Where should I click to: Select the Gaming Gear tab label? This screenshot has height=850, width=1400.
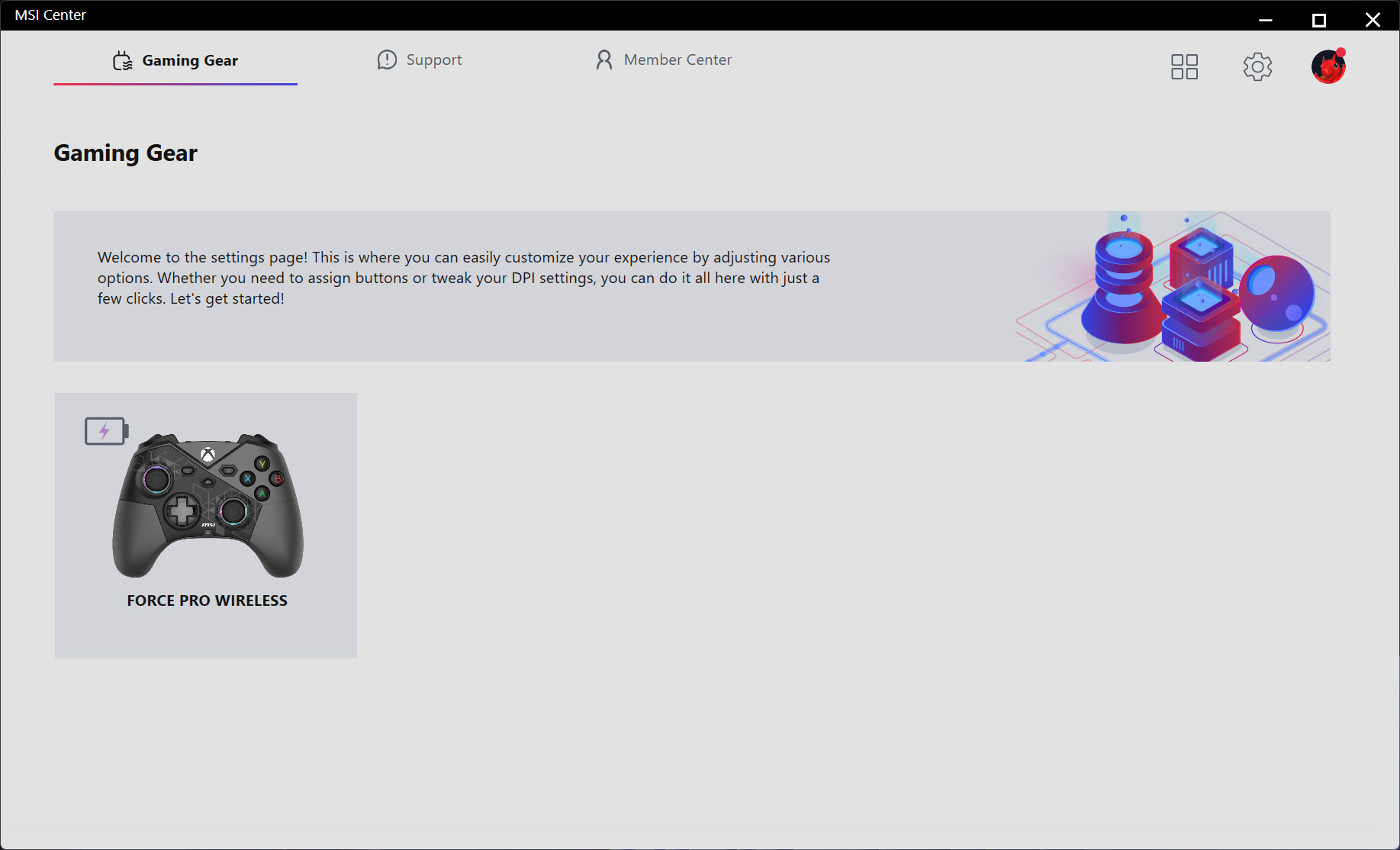point(190,60)
